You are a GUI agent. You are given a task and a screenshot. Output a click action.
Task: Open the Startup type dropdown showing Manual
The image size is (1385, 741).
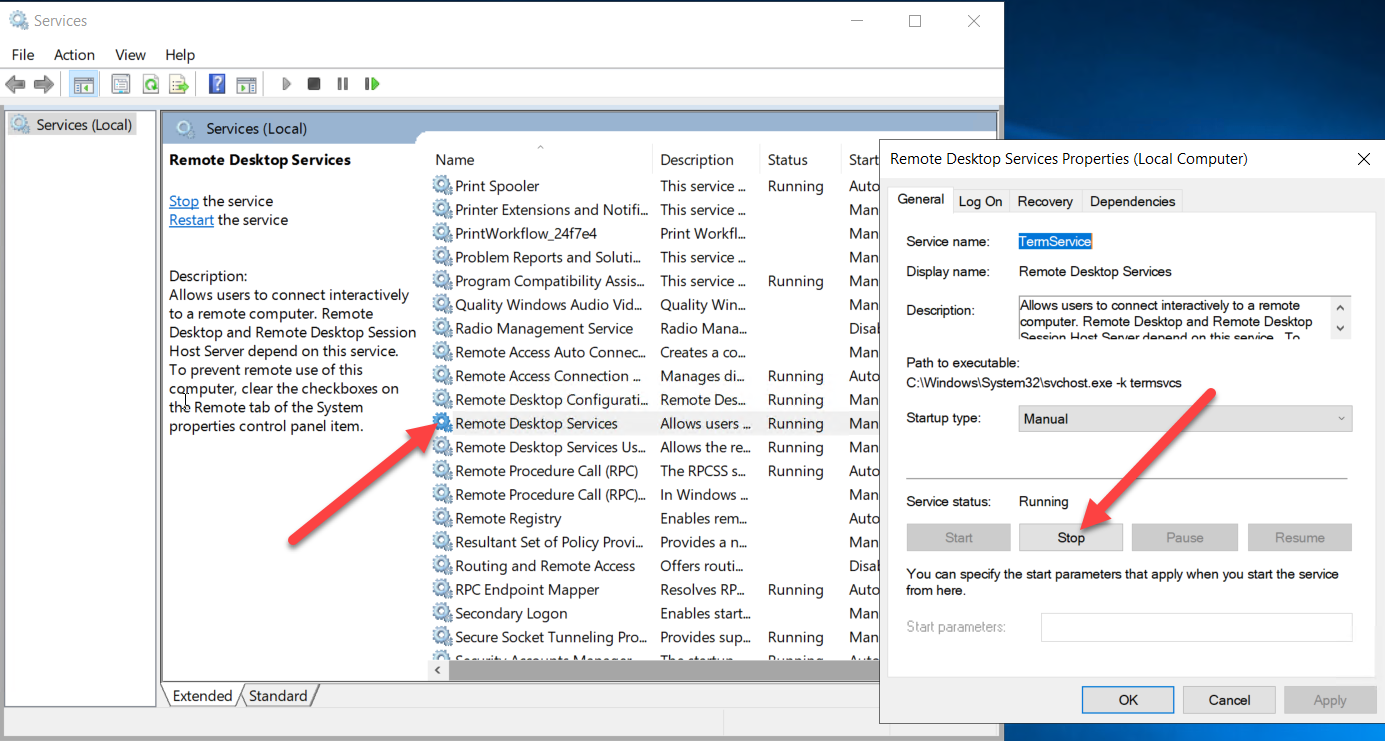1185,419
